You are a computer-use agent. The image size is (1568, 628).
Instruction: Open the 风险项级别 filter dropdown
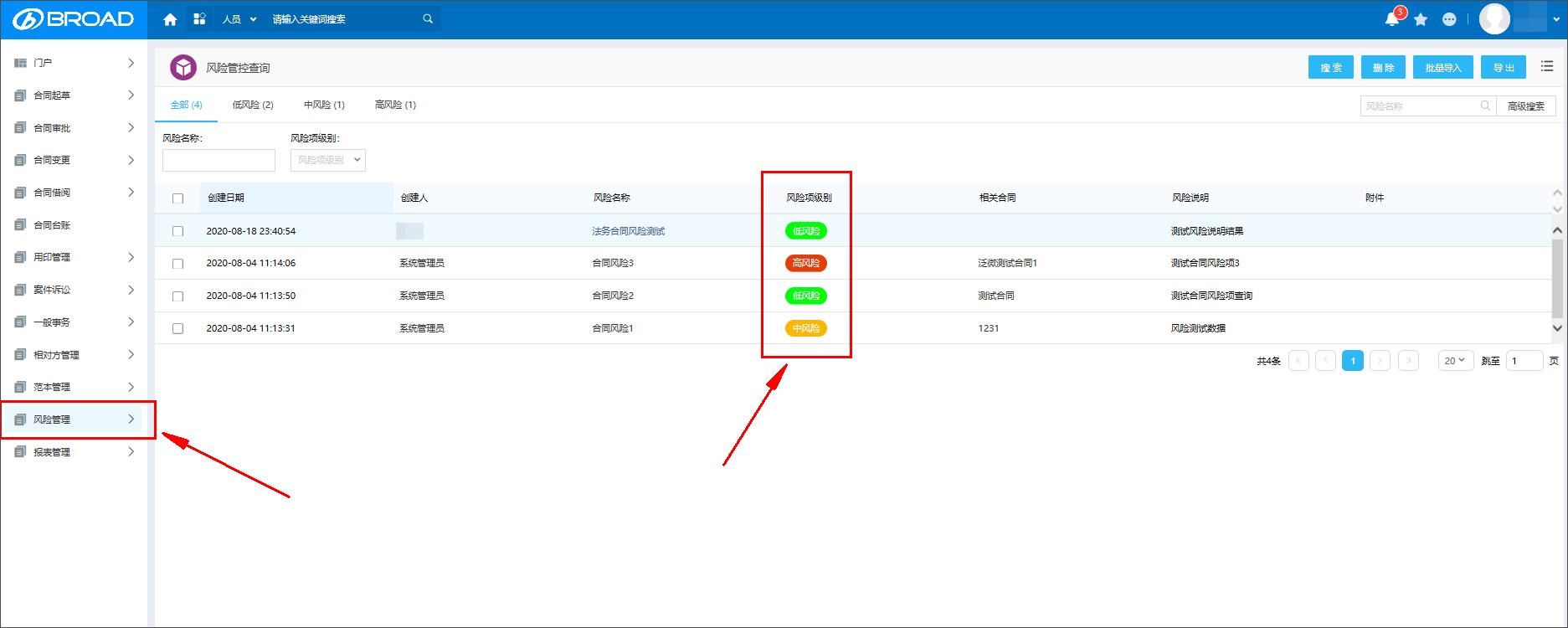(x=328, y=160)
